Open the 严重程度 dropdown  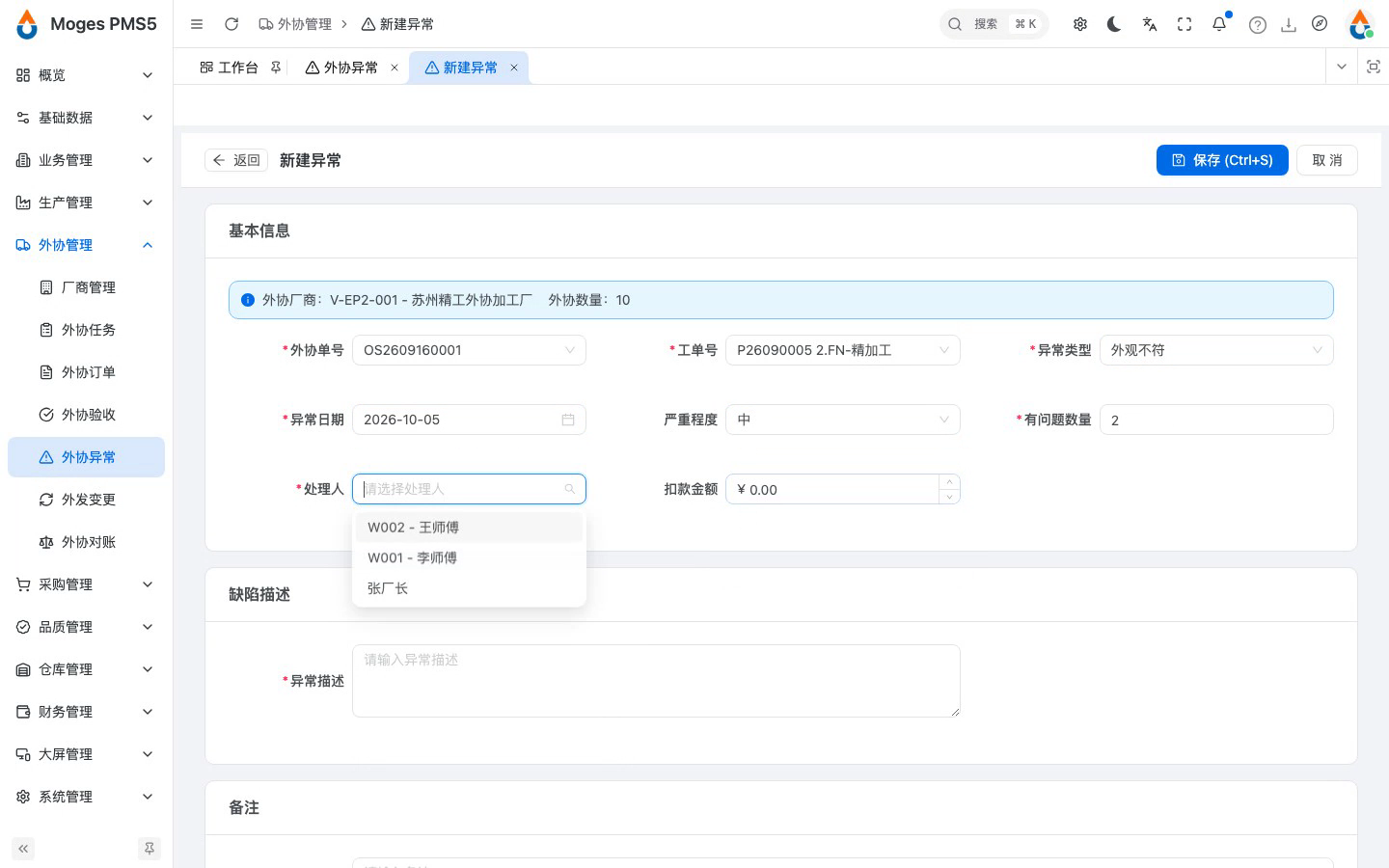click(843, 420)
